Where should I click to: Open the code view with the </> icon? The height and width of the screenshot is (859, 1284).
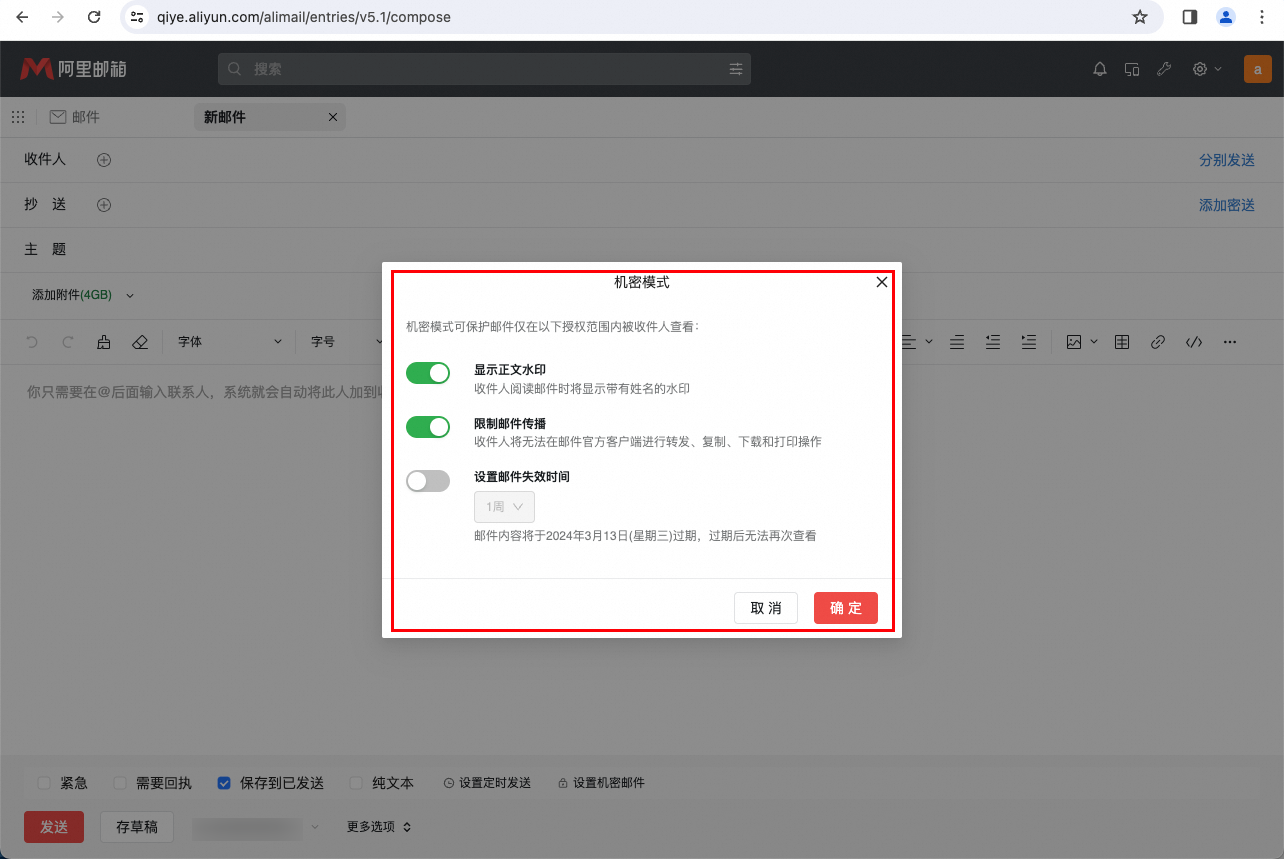point(1193,341)
